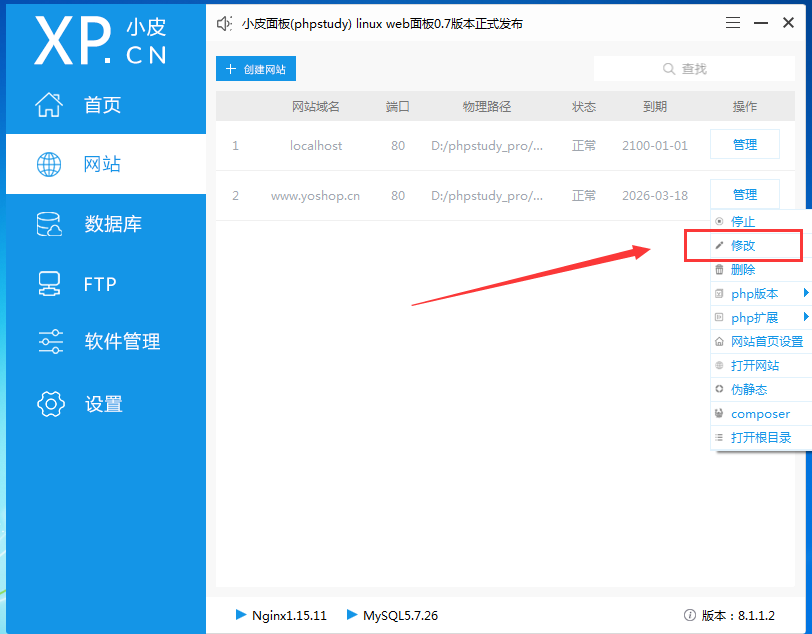Click the XP.CN logo

click(x=100, y=40)
